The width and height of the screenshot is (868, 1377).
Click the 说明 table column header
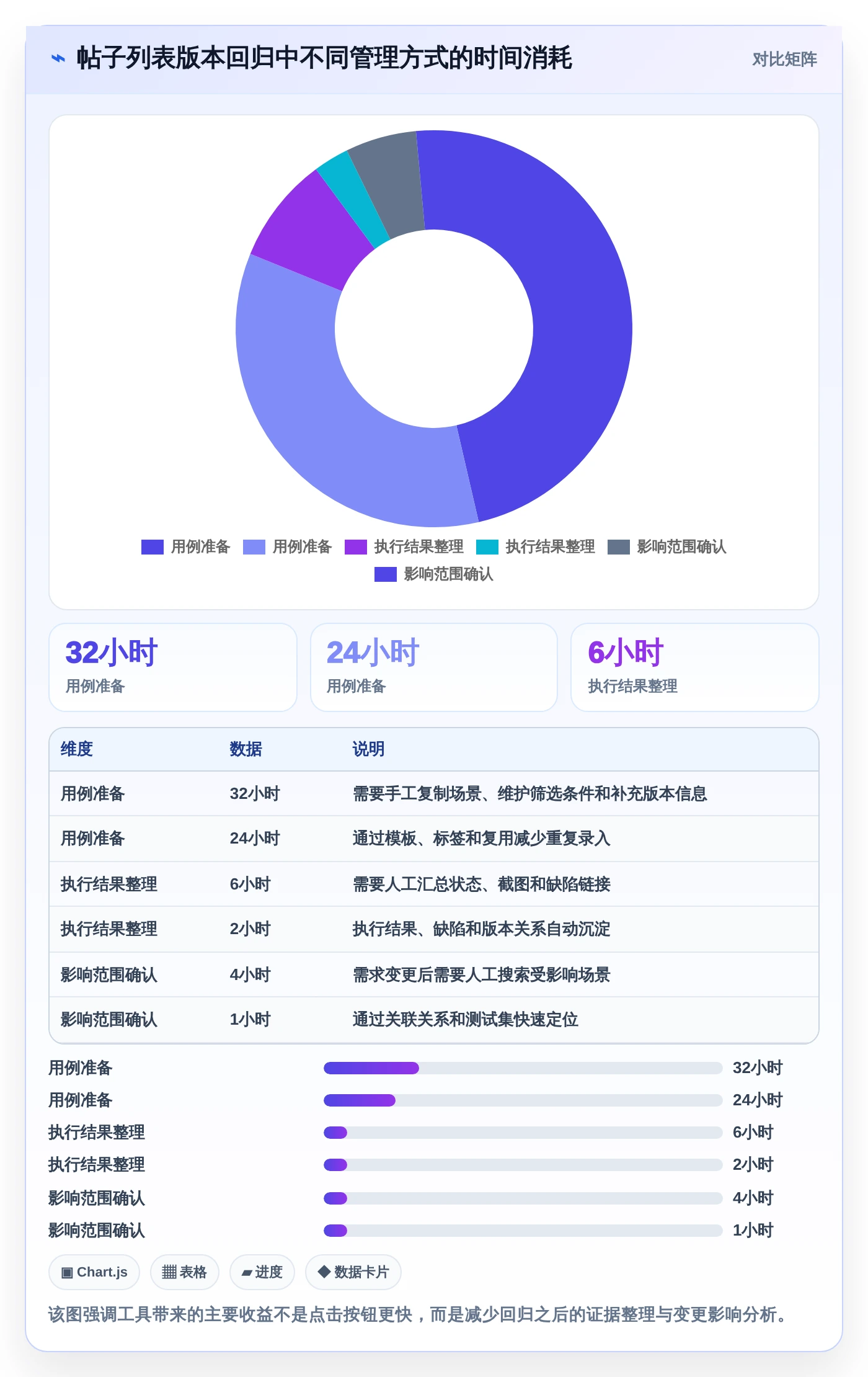pyautogui.click(x=368, y=749)
